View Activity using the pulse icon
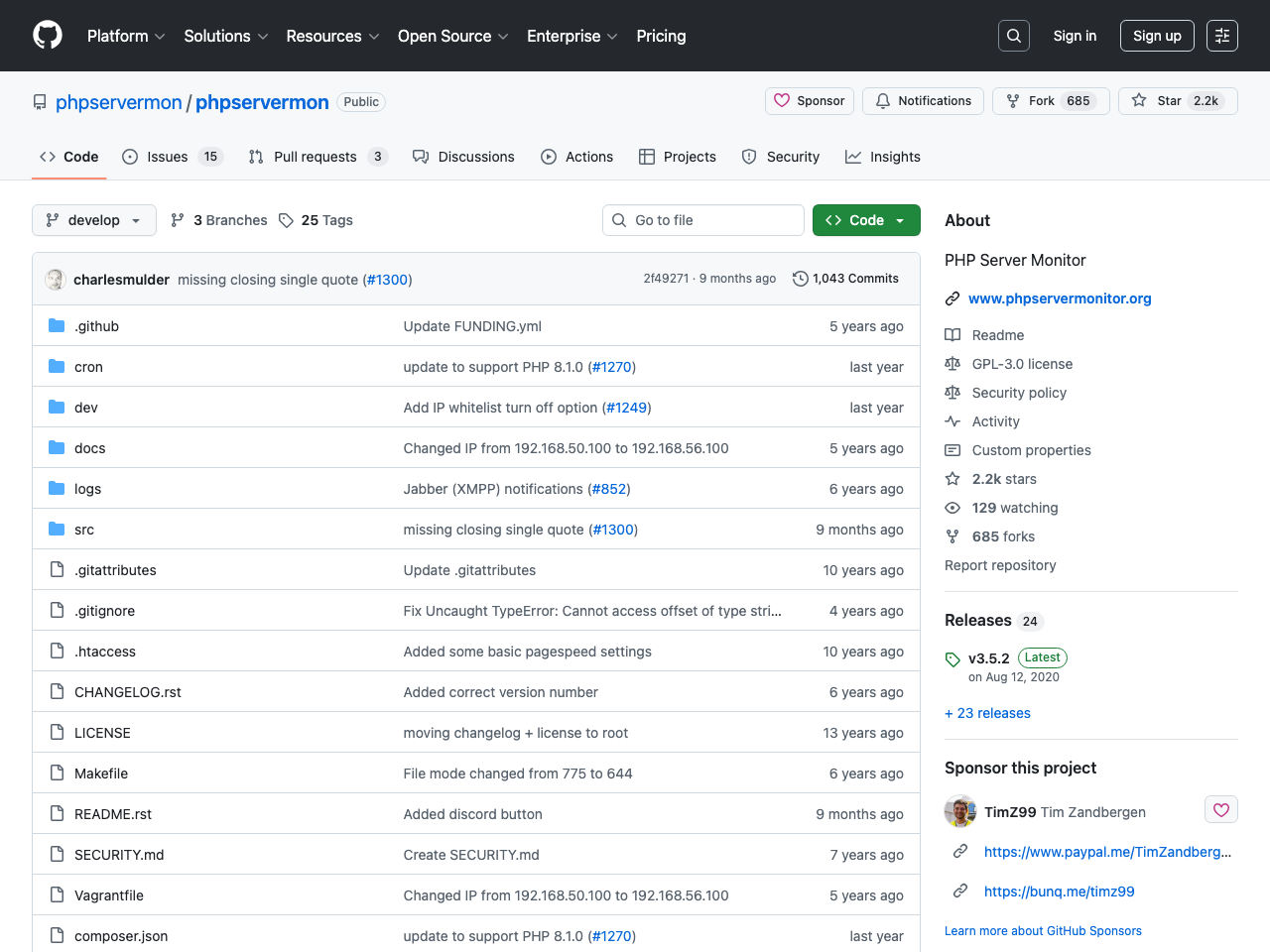This screenshot has width=1270, height=952. point(953,420)
